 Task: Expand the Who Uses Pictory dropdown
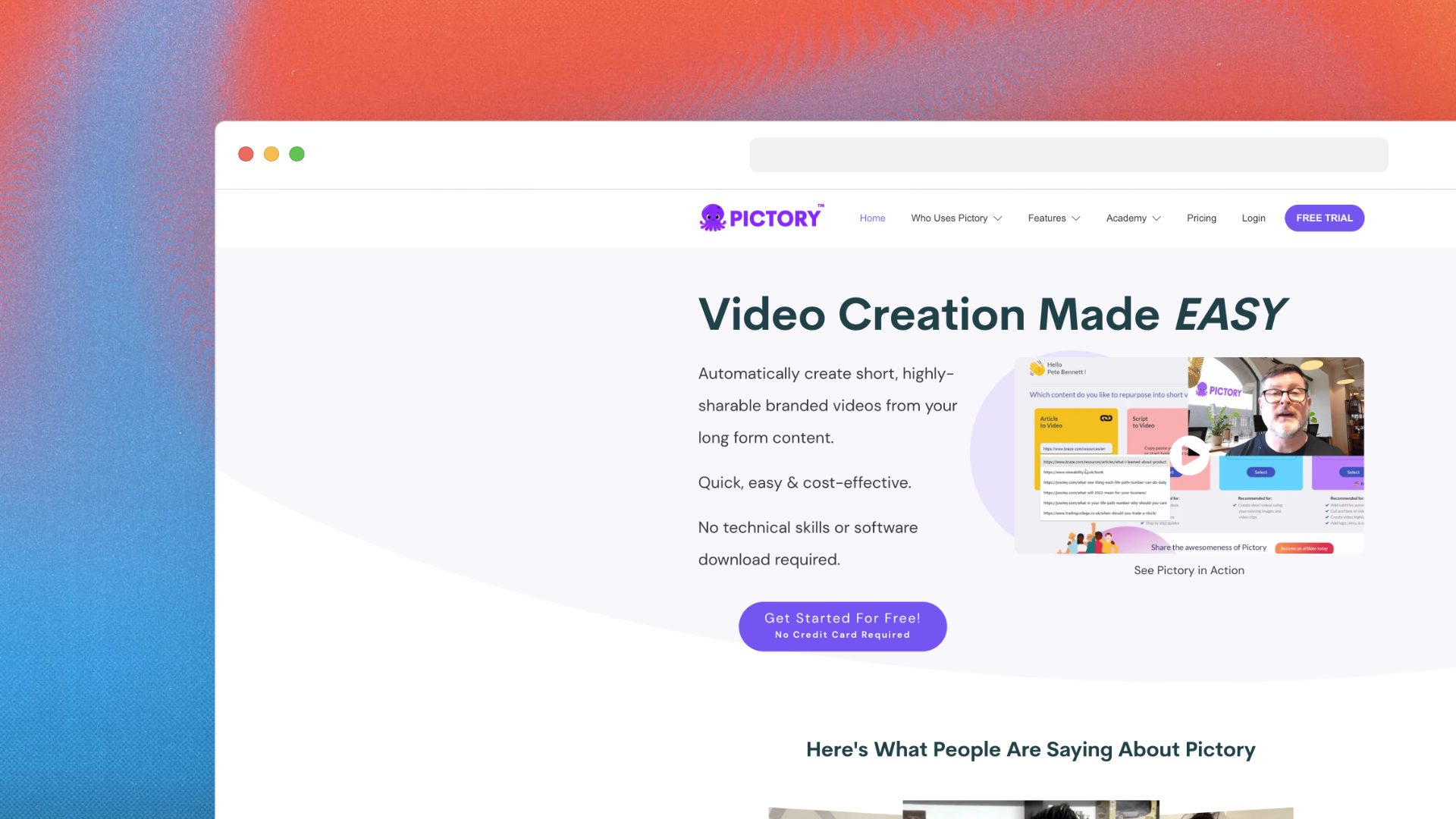coord(956,218)
